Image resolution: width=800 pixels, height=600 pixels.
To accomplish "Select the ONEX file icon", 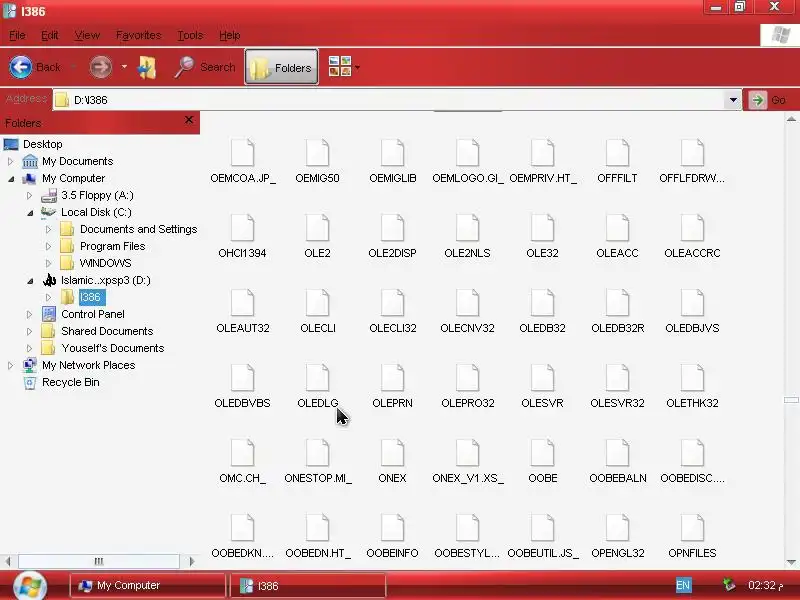I will 392,452.
